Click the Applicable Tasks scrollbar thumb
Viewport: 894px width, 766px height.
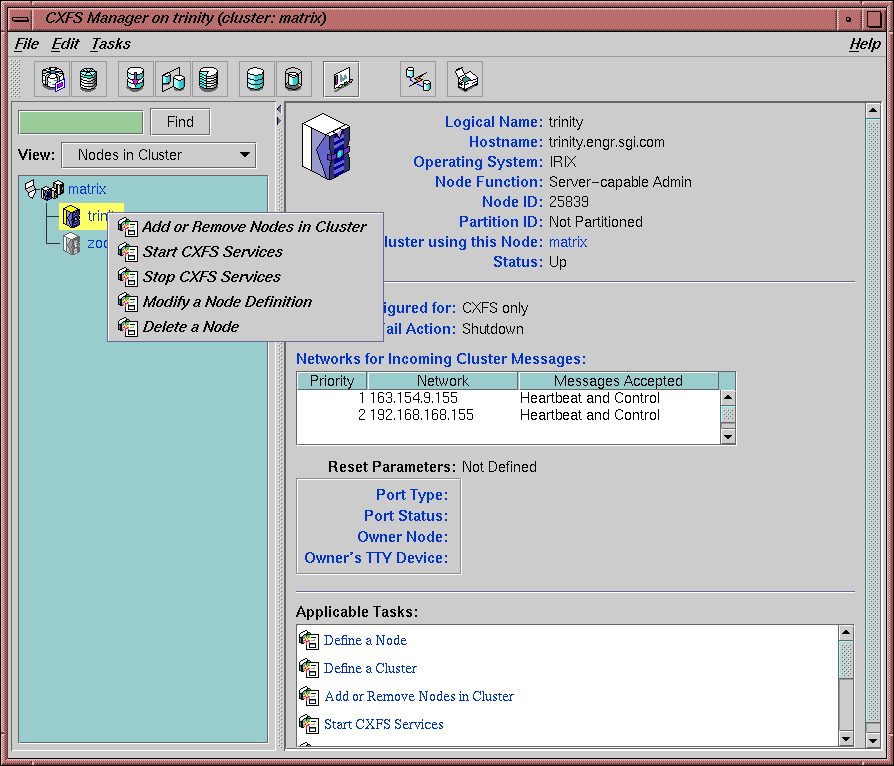point(846,660)
